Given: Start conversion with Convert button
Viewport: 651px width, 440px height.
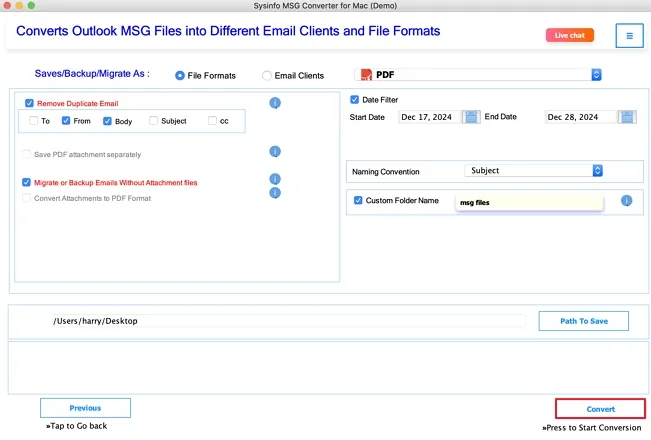Looking at the screenshot, I should [600, 409].
